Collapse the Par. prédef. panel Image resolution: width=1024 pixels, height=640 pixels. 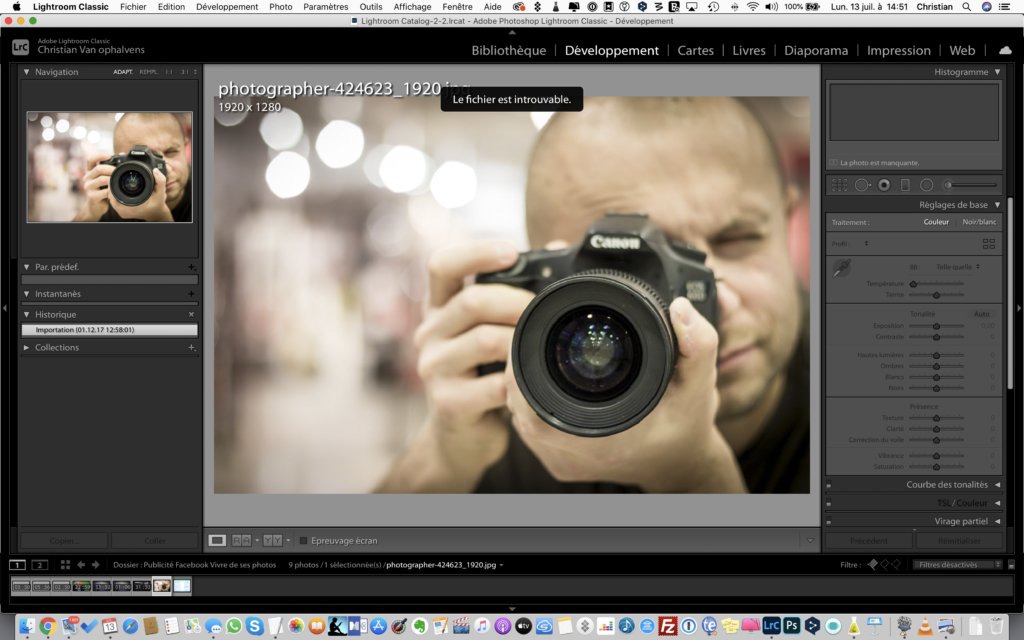(27, 267)
